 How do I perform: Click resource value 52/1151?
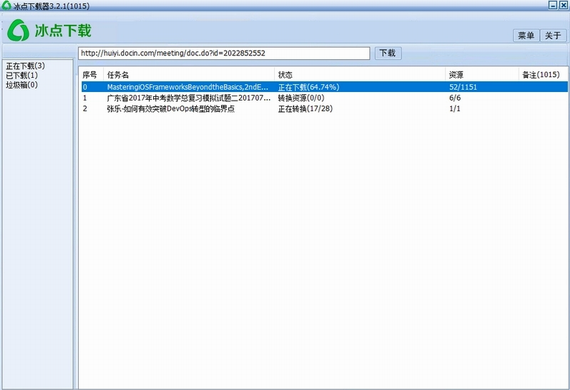click(463, 87)
